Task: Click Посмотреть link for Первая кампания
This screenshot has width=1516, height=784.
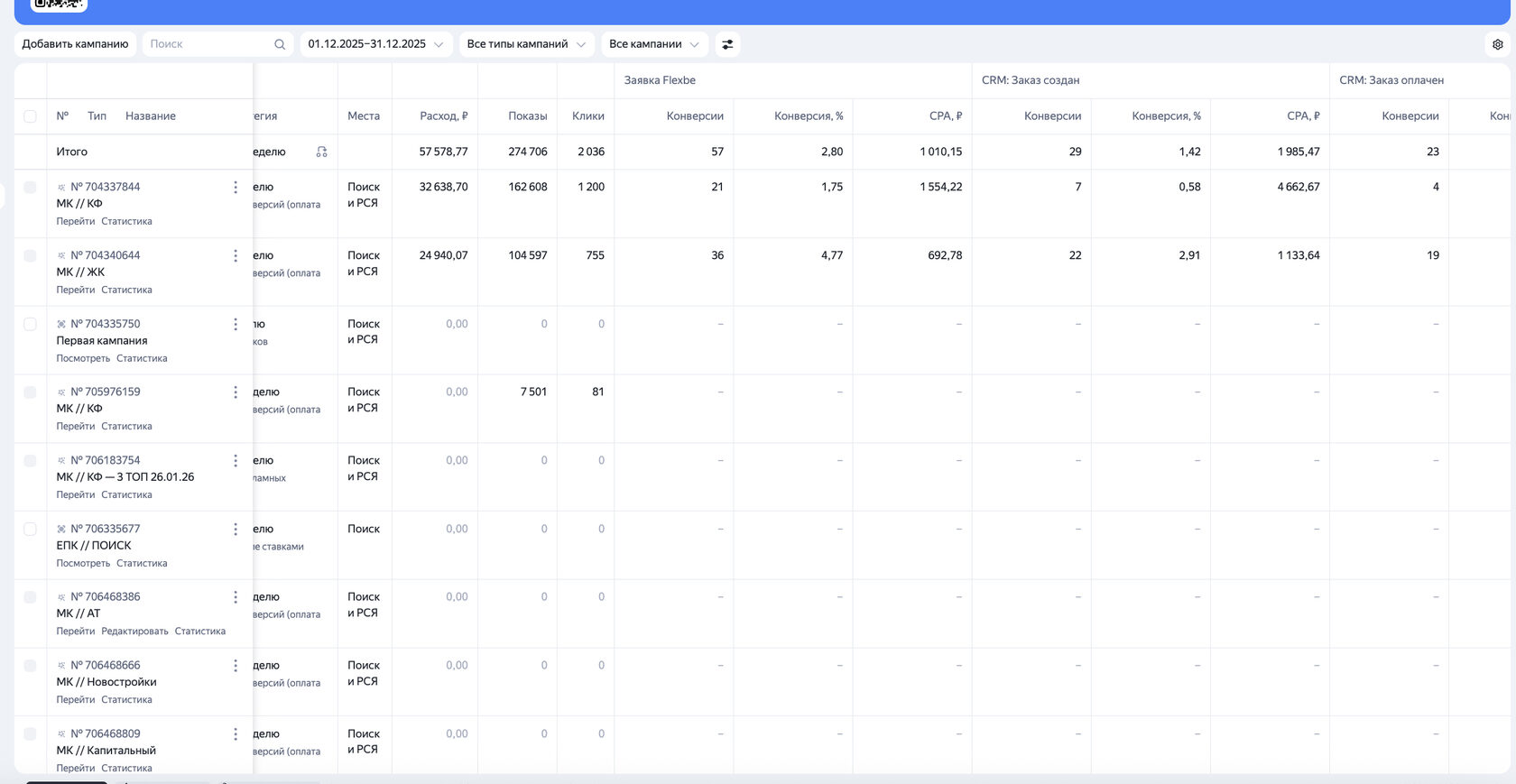Action: (83, 359)
